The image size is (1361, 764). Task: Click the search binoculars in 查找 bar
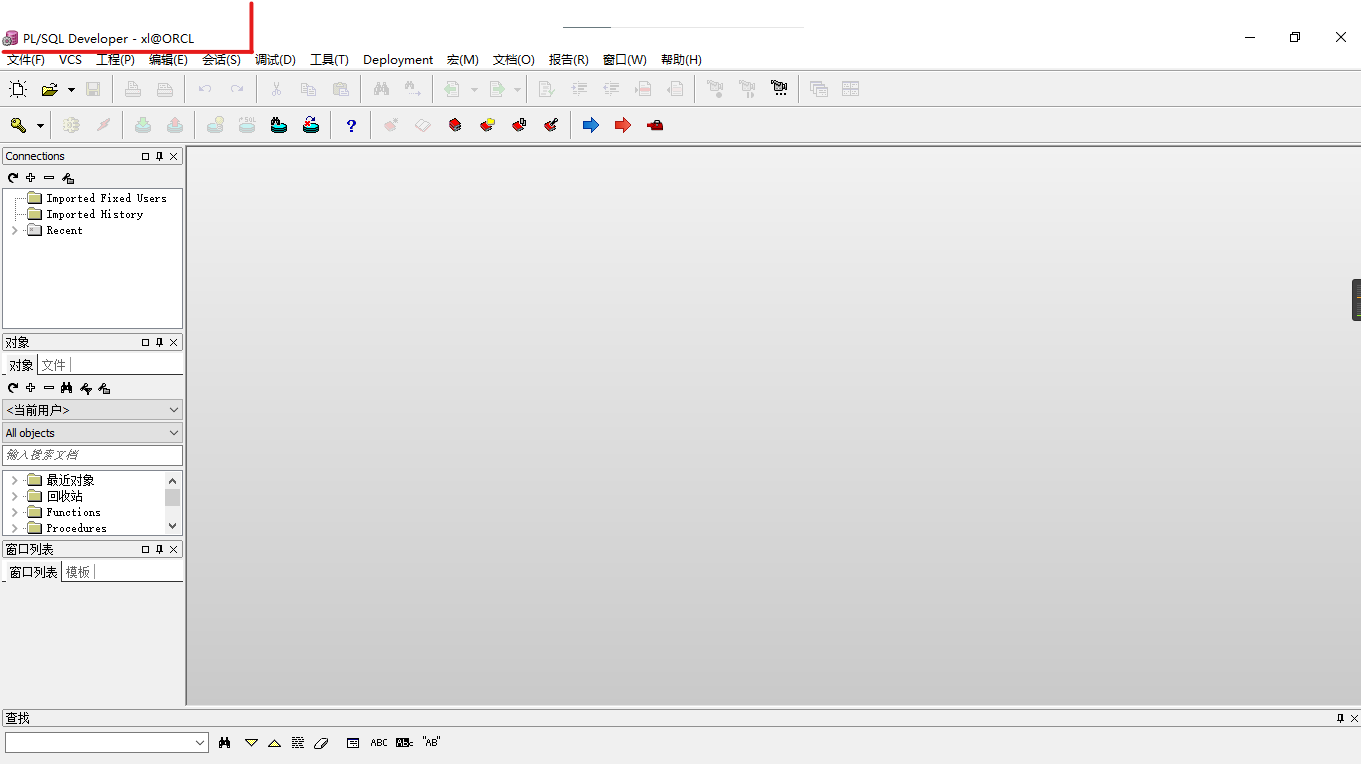(225, 742)
